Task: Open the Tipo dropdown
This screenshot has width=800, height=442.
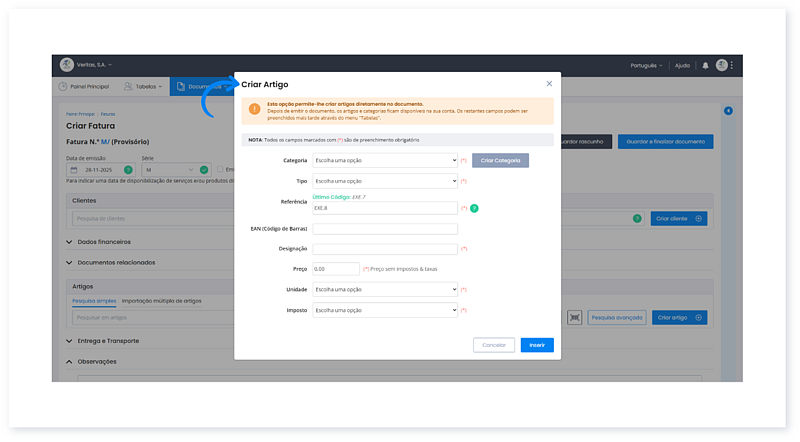Action: (385, 181)
